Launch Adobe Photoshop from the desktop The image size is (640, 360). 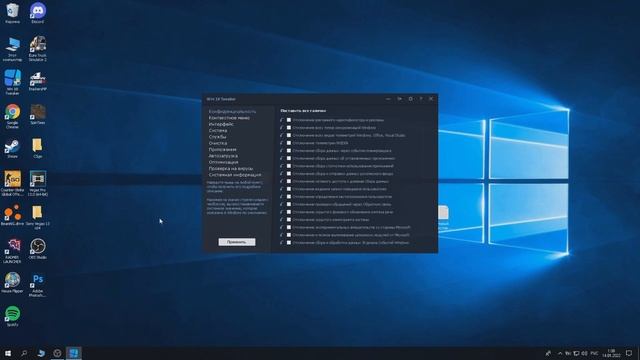[38, 285]
